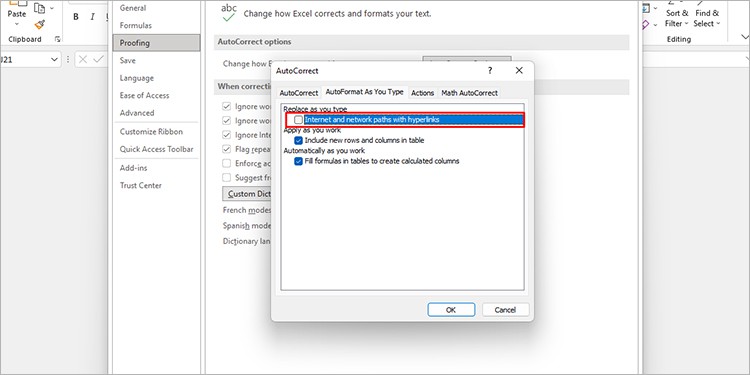Toggle Italic formatting in the ribbon

pyautogui.click(x=92, y=17)
